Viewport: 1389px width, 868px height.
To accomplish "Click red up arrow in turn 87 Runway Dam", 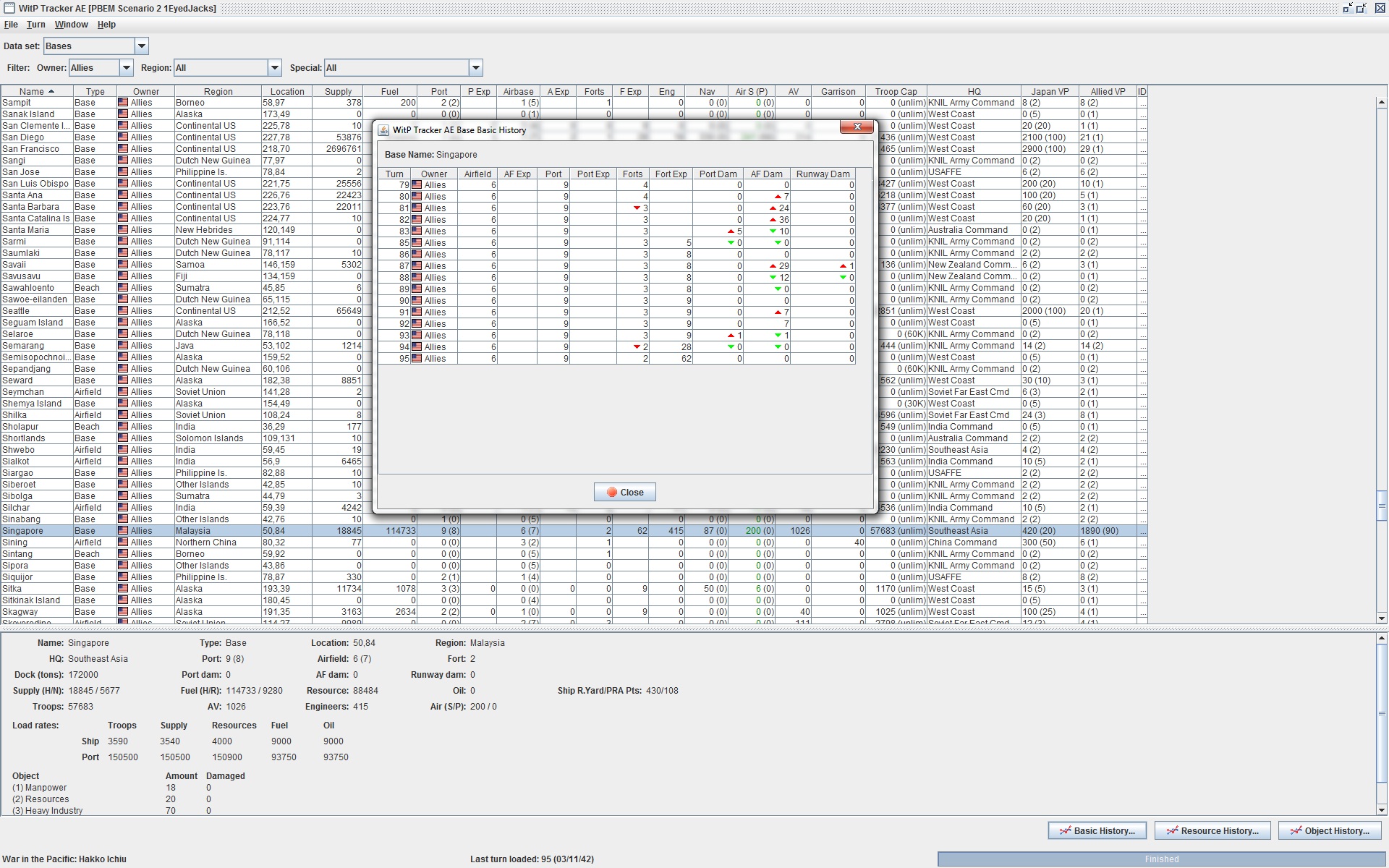I will pyautogui.click(x=843, y=266).
